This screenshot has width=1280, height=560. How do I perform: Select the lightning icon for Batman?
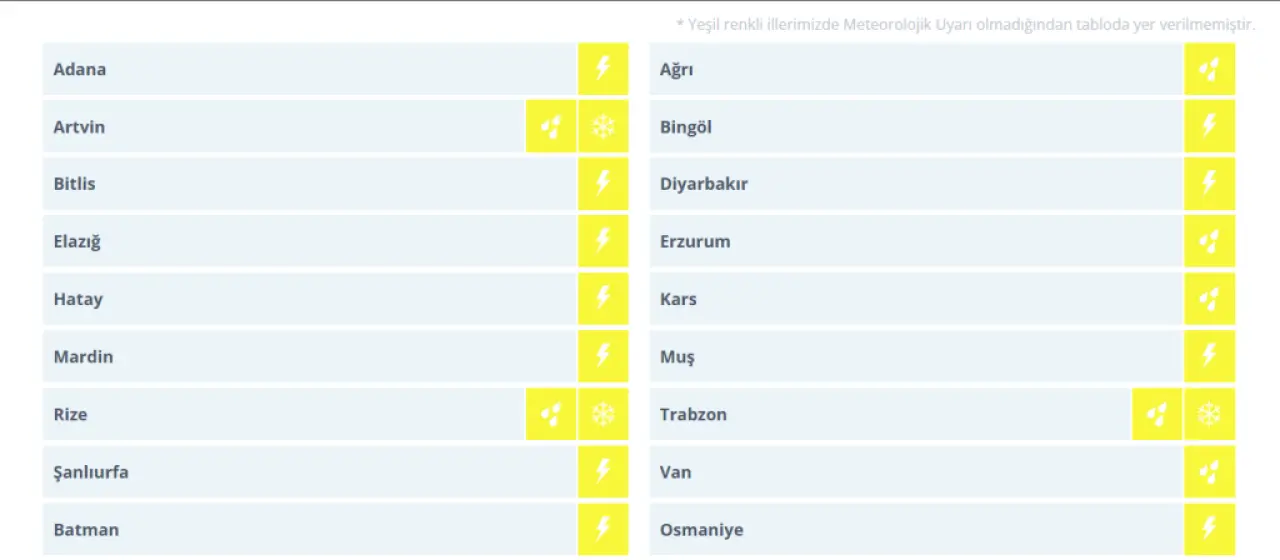pos(603,529)
